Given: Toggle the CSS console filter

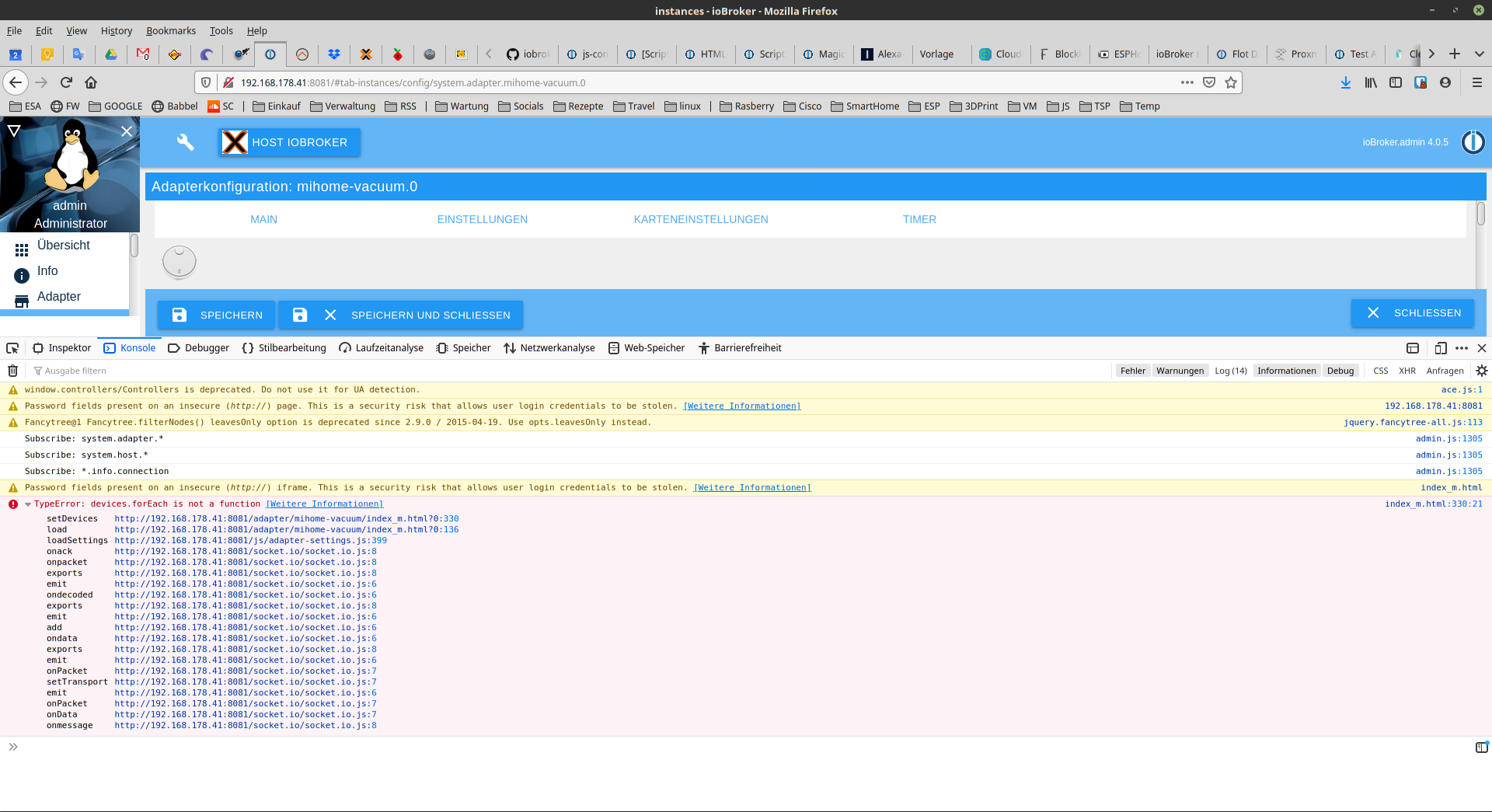Looking at the screenshot, I should [x=1381, y=371].
